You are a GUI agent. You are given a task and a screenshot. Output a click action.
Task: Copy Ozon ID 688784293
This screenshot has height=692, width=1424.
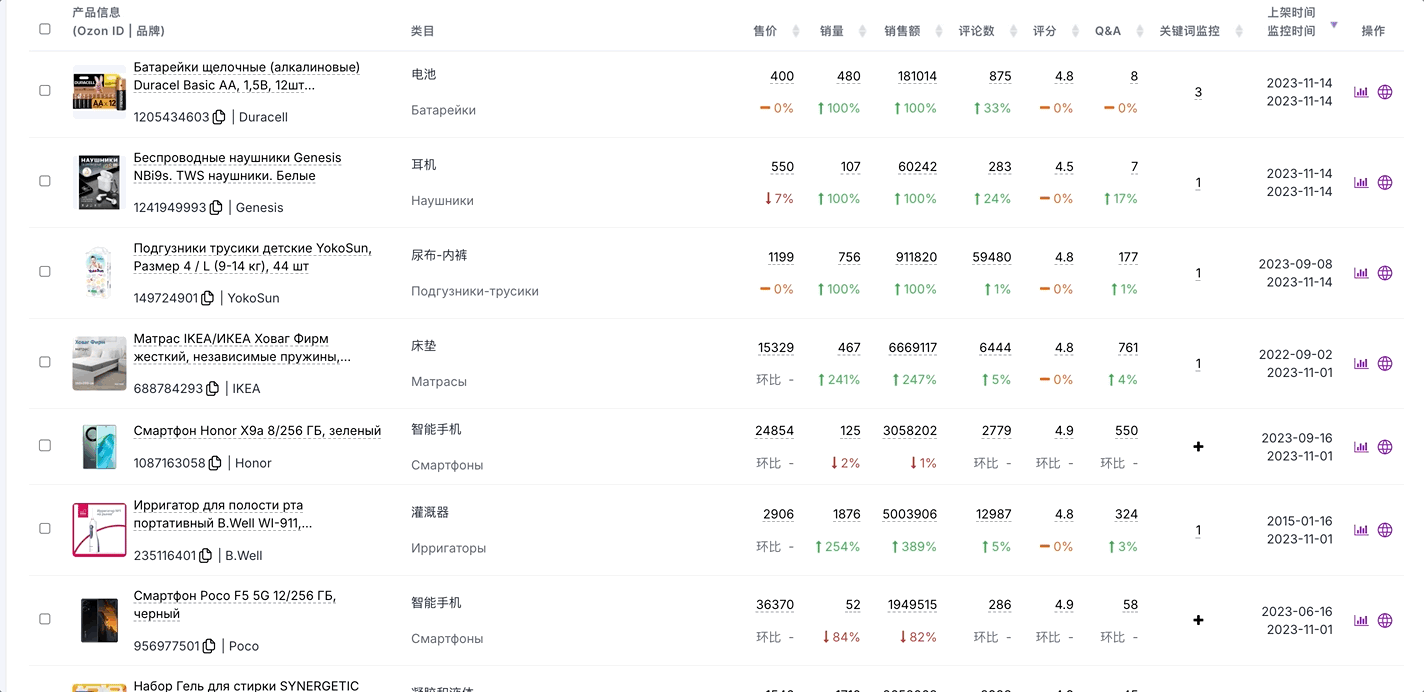coord(212,388)
